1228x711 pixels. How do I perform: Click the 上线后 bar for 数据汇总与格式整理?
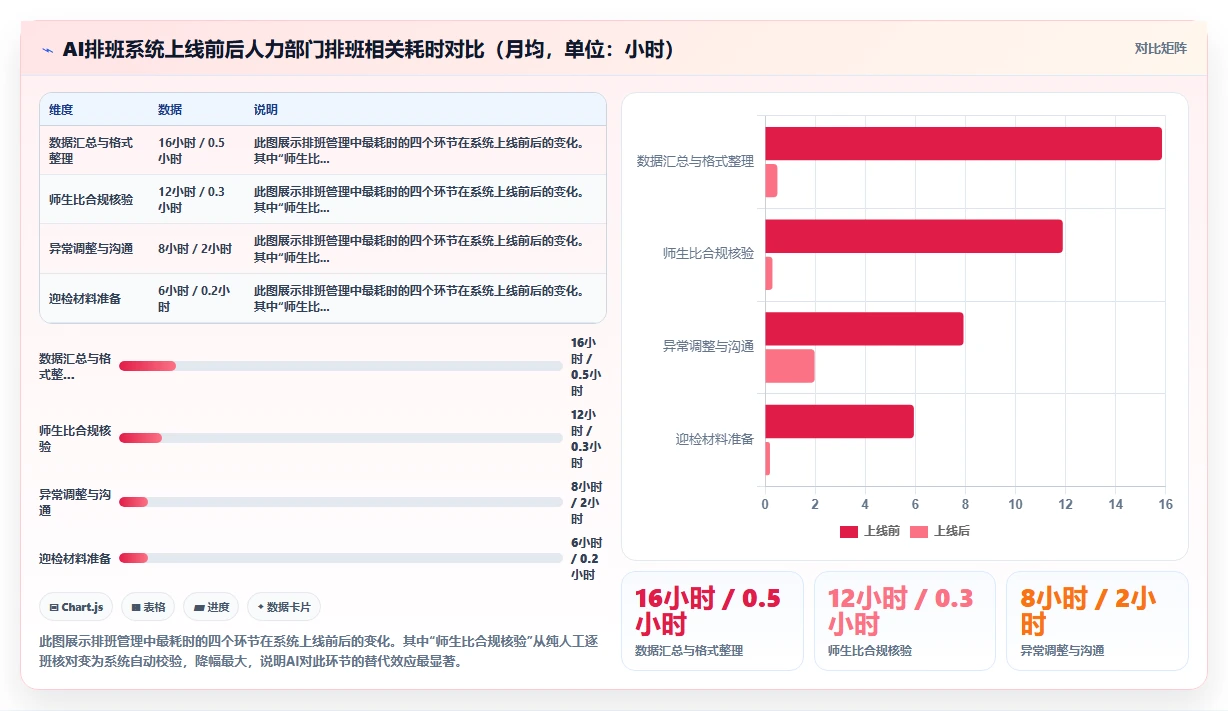[771, 181]
